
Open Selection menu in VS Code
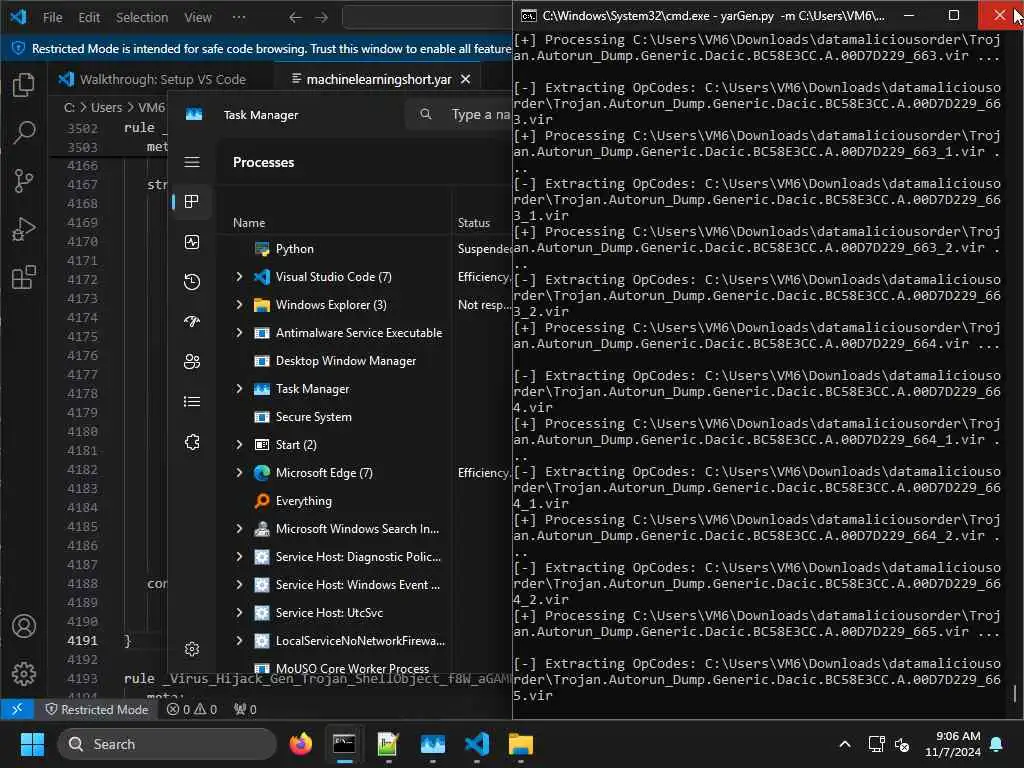[142, 18]
